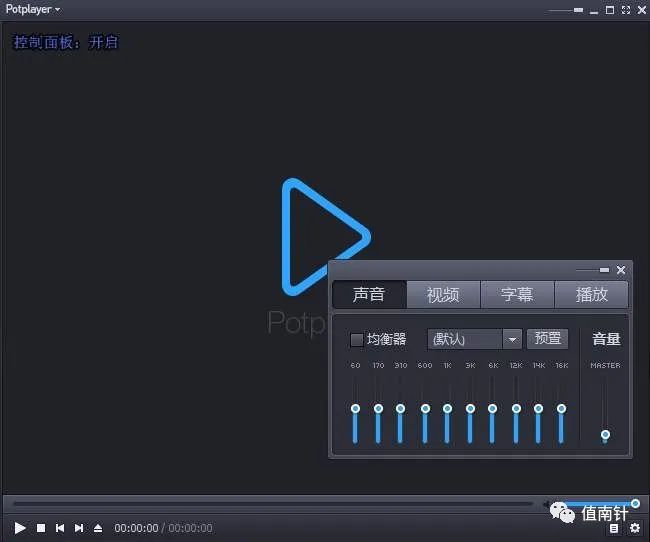
Task: Adjust the 1K equalizer slider
Action: 447,409
